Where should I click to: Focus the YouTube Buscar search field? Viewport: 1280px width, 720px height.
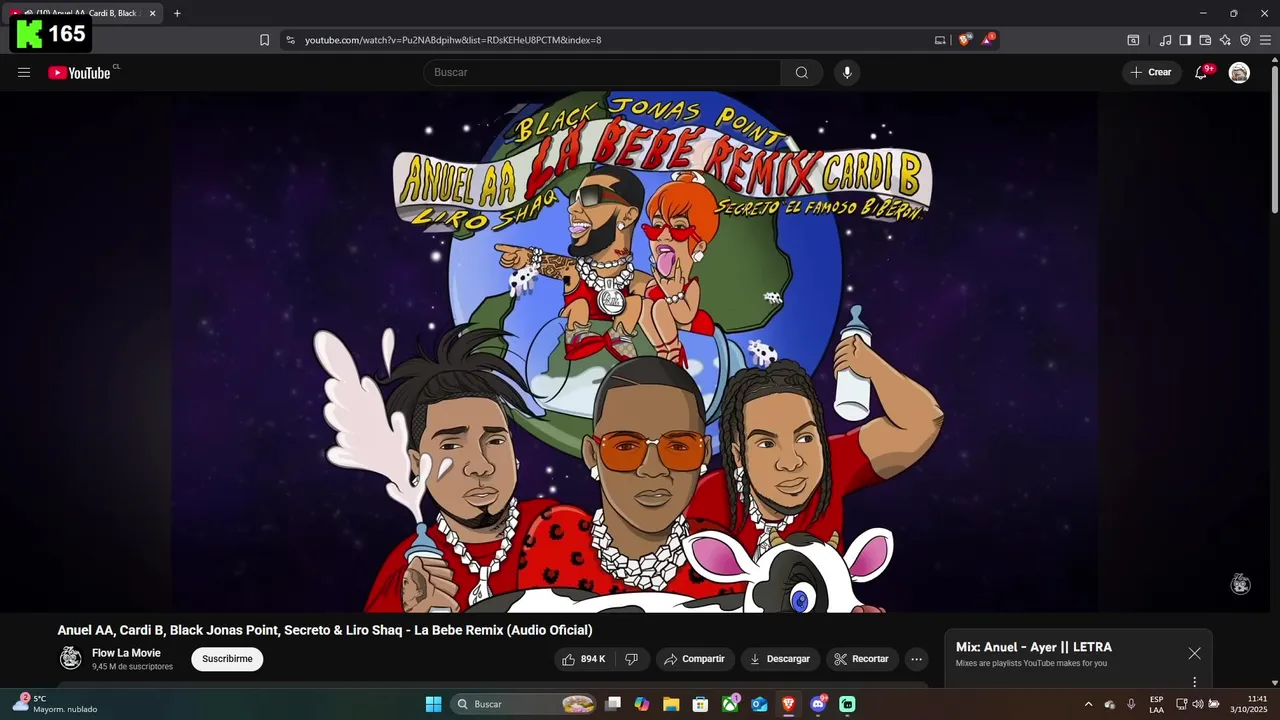[603, 72]
